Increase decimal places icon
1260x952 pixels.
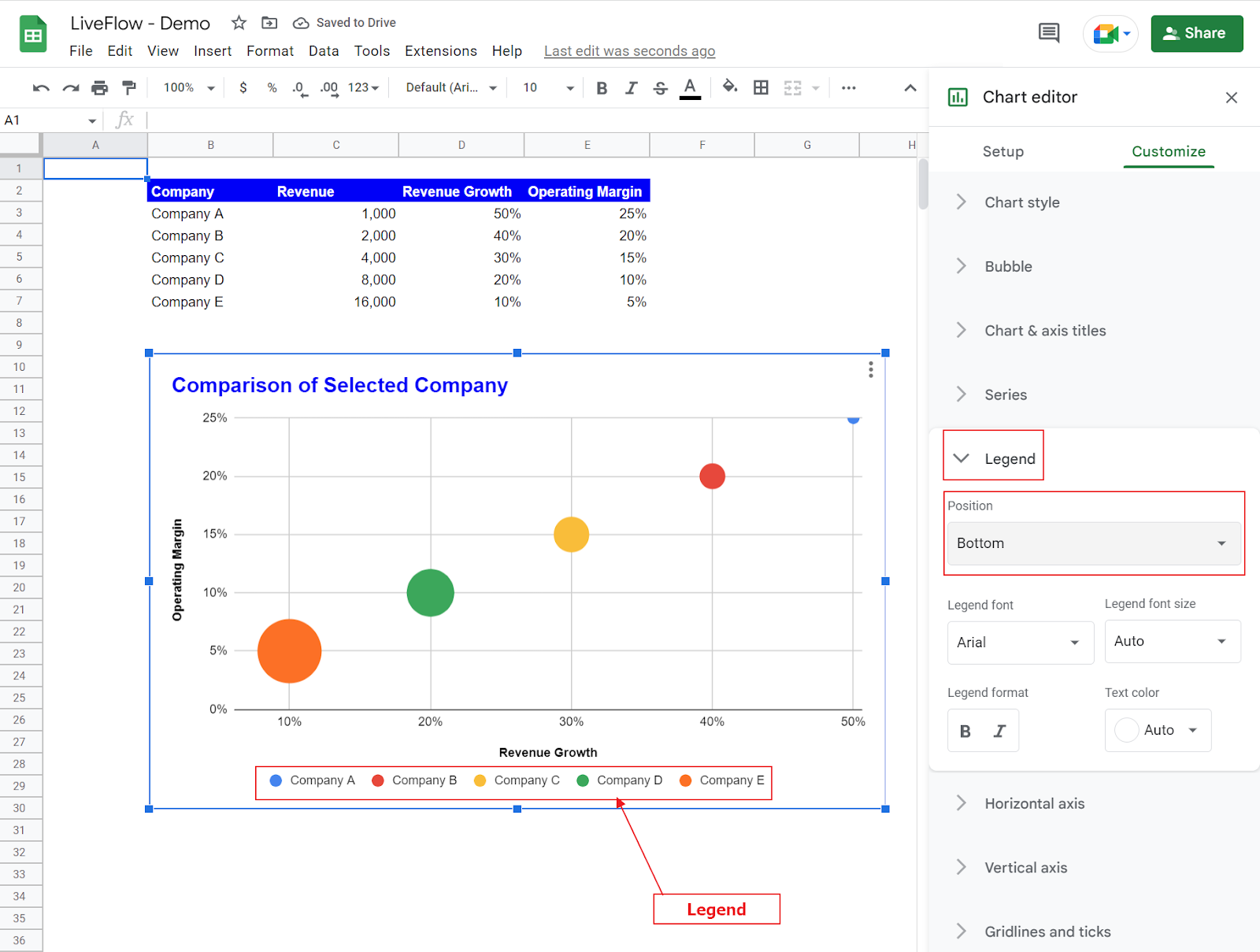click(329, 88)
